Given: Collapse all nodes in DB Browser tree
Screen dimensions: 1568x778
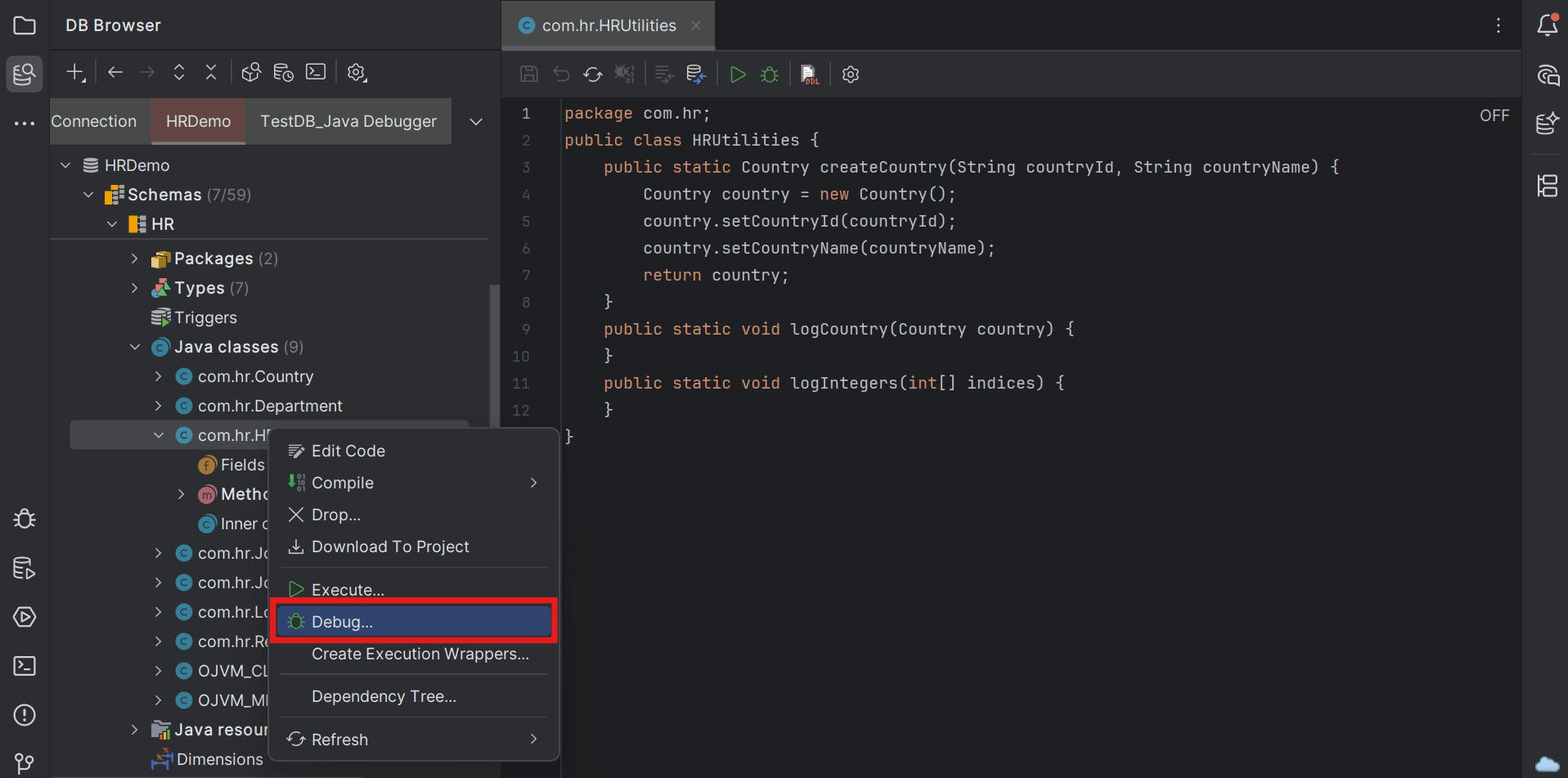Looking at the screenshot, I should click(210, 72).
